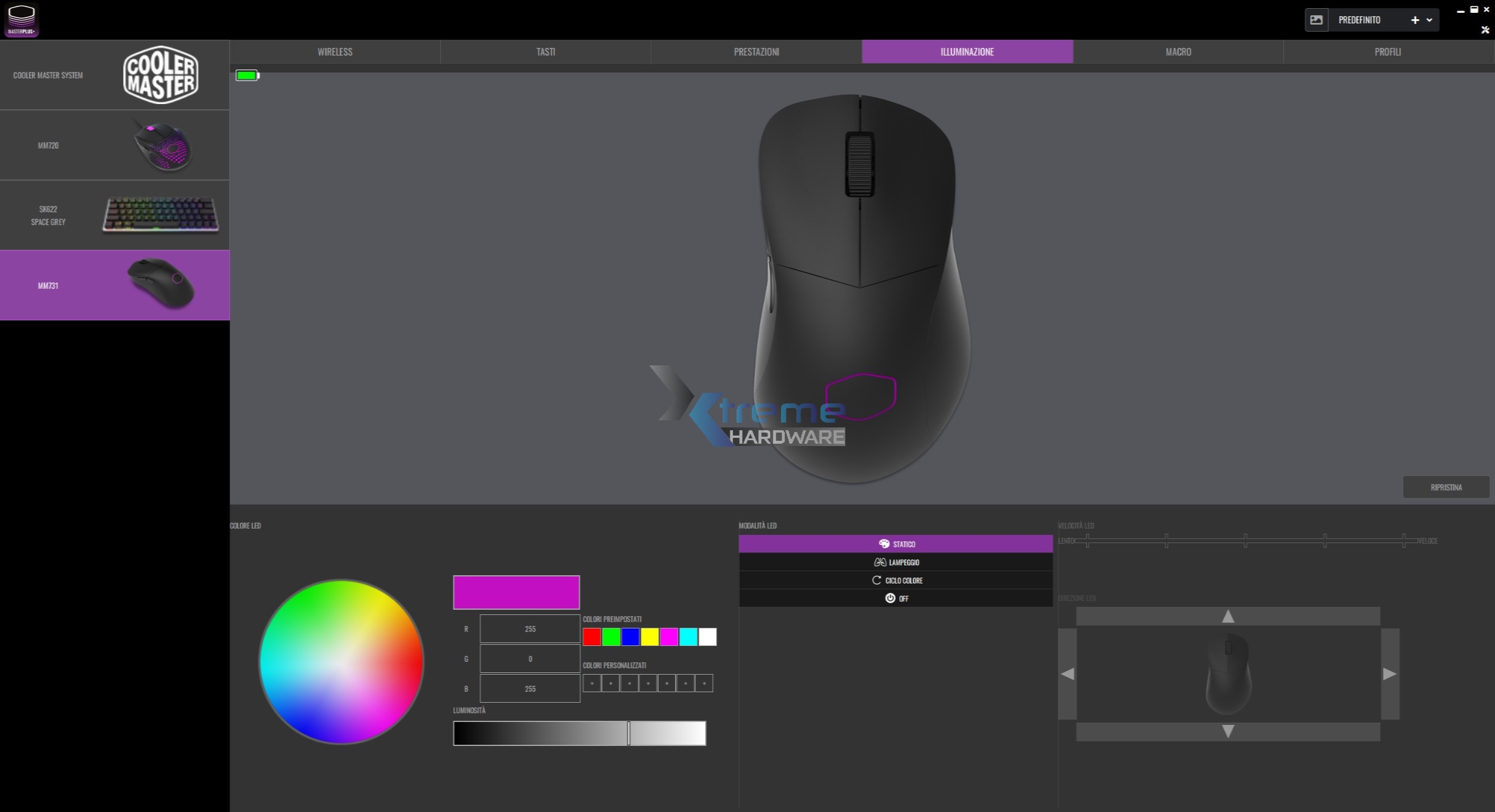Click the down arrow in LED direction
The image size is (1495, 812).
1228,731
